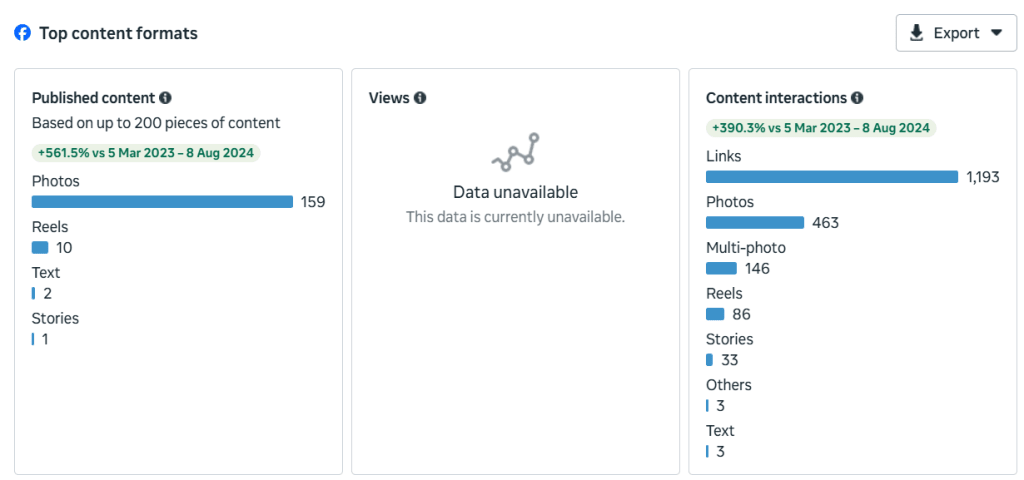Image resolution: width=1024 pixels, height=480 pixels.
Task: Click the Facebook logo icon
Action: pos(22,33)
